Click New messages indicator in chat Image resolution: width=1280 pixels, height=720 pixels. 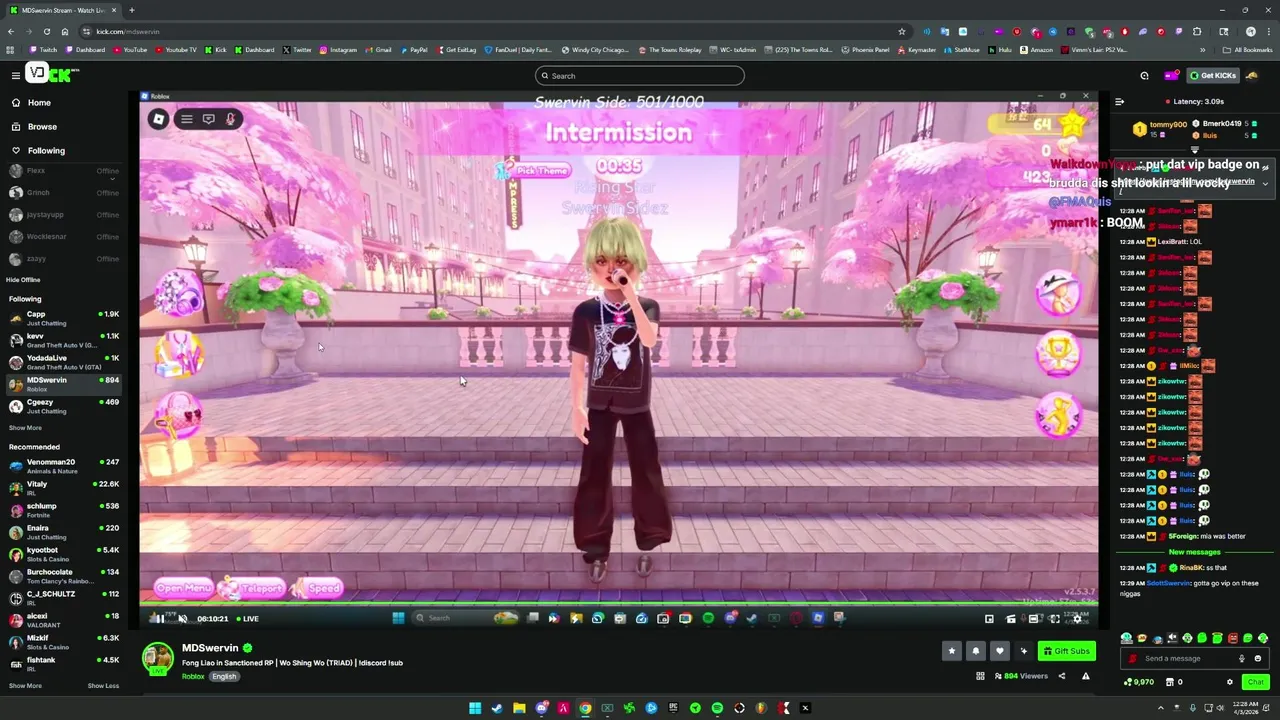(1194, 552)
